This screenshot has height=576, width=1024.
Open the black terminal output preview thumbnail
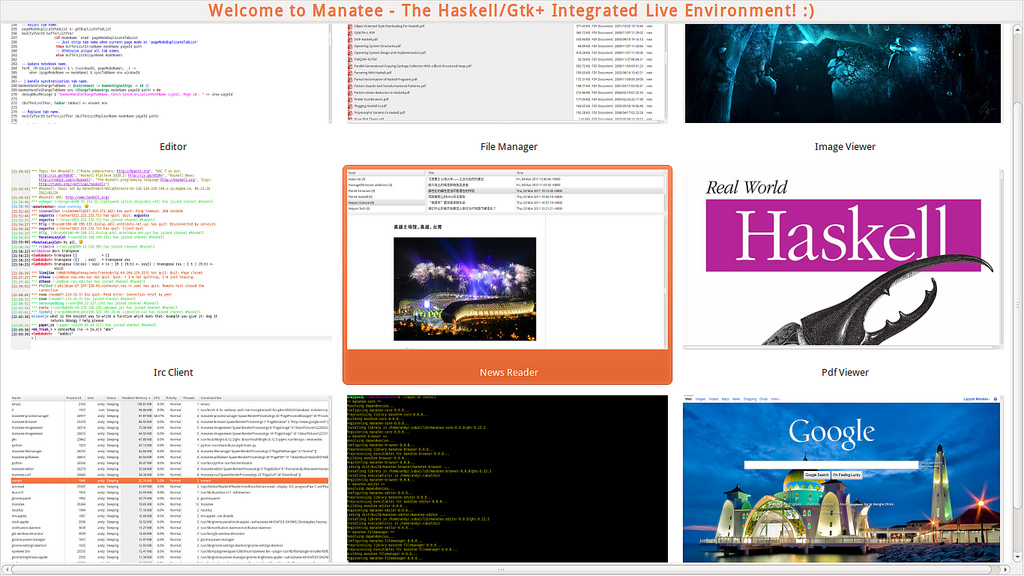[507, 478]
